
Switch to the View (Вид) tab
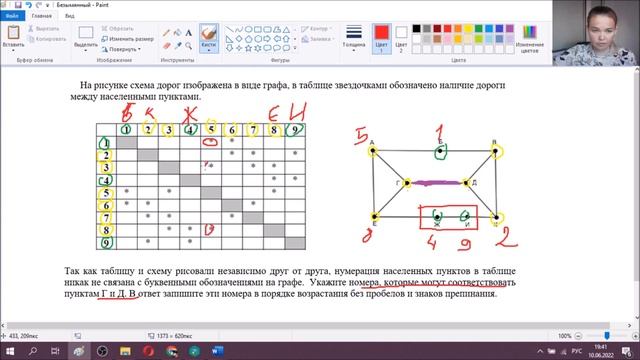point(70,16)
